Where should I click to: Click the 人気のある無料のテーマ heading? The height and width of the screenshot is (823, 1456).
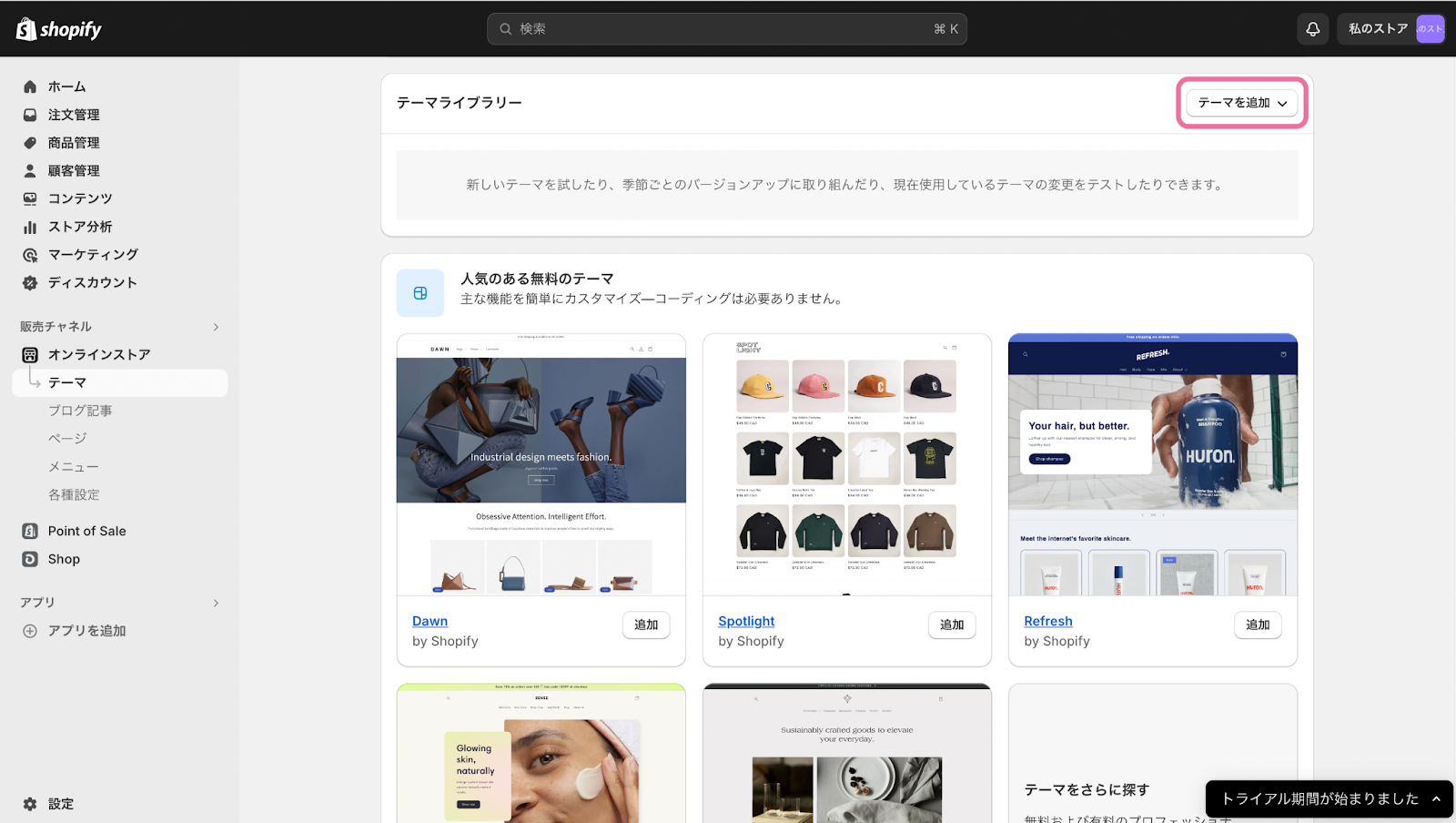tap(537, 279)
